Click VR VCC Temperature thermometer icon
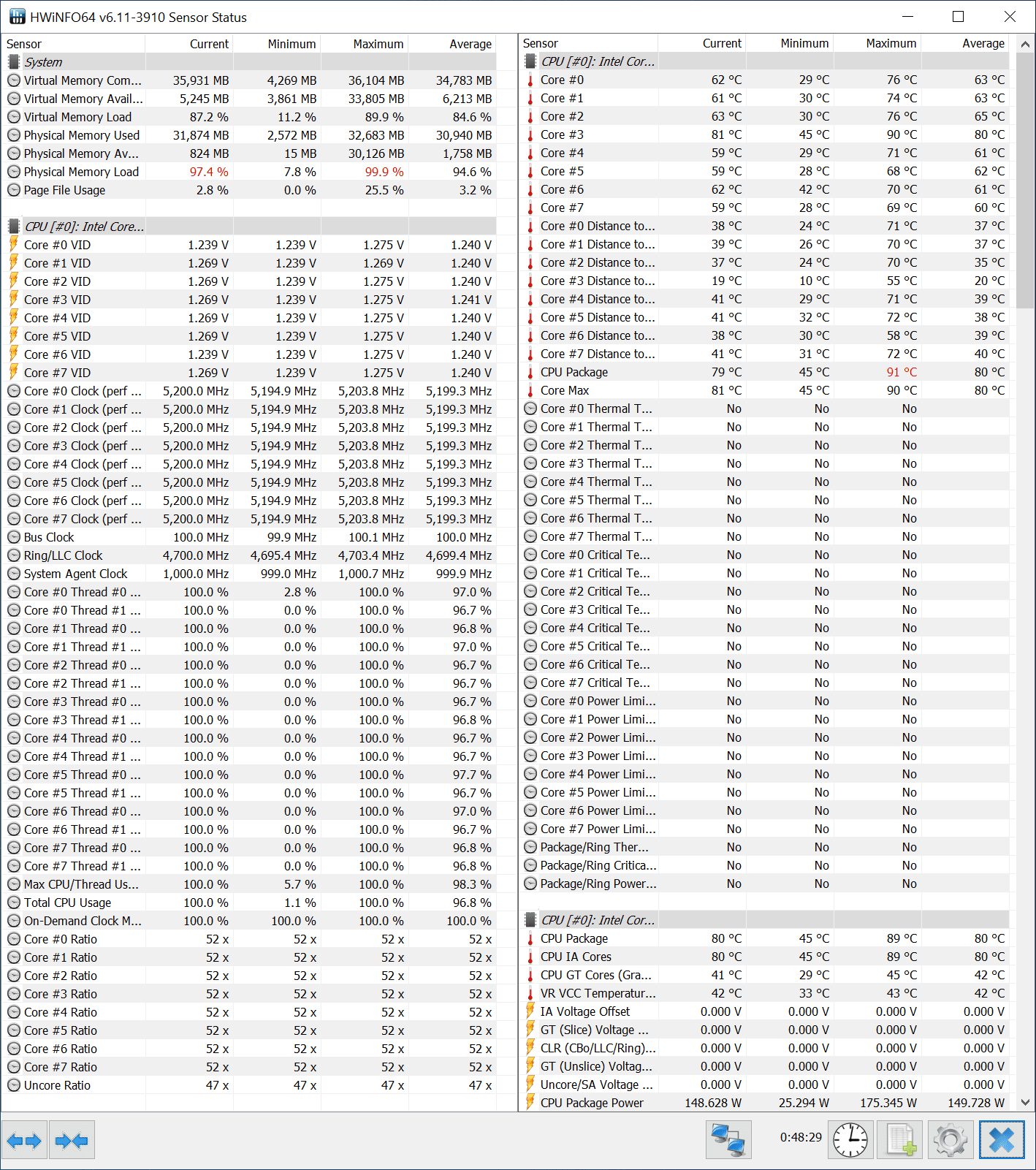This screenshot has height=1170, width=1036. (x=530, y=993)
